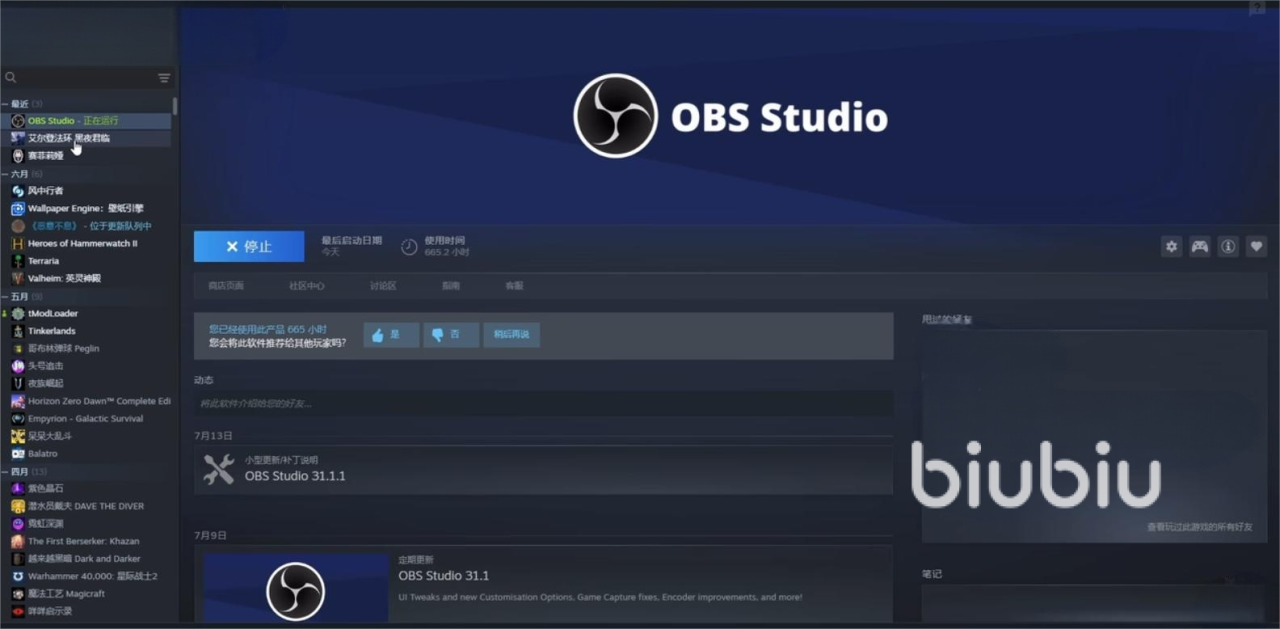Open the gear settings icon for OBS Studio
1280x629 pixels.
tap(1171, 247)
